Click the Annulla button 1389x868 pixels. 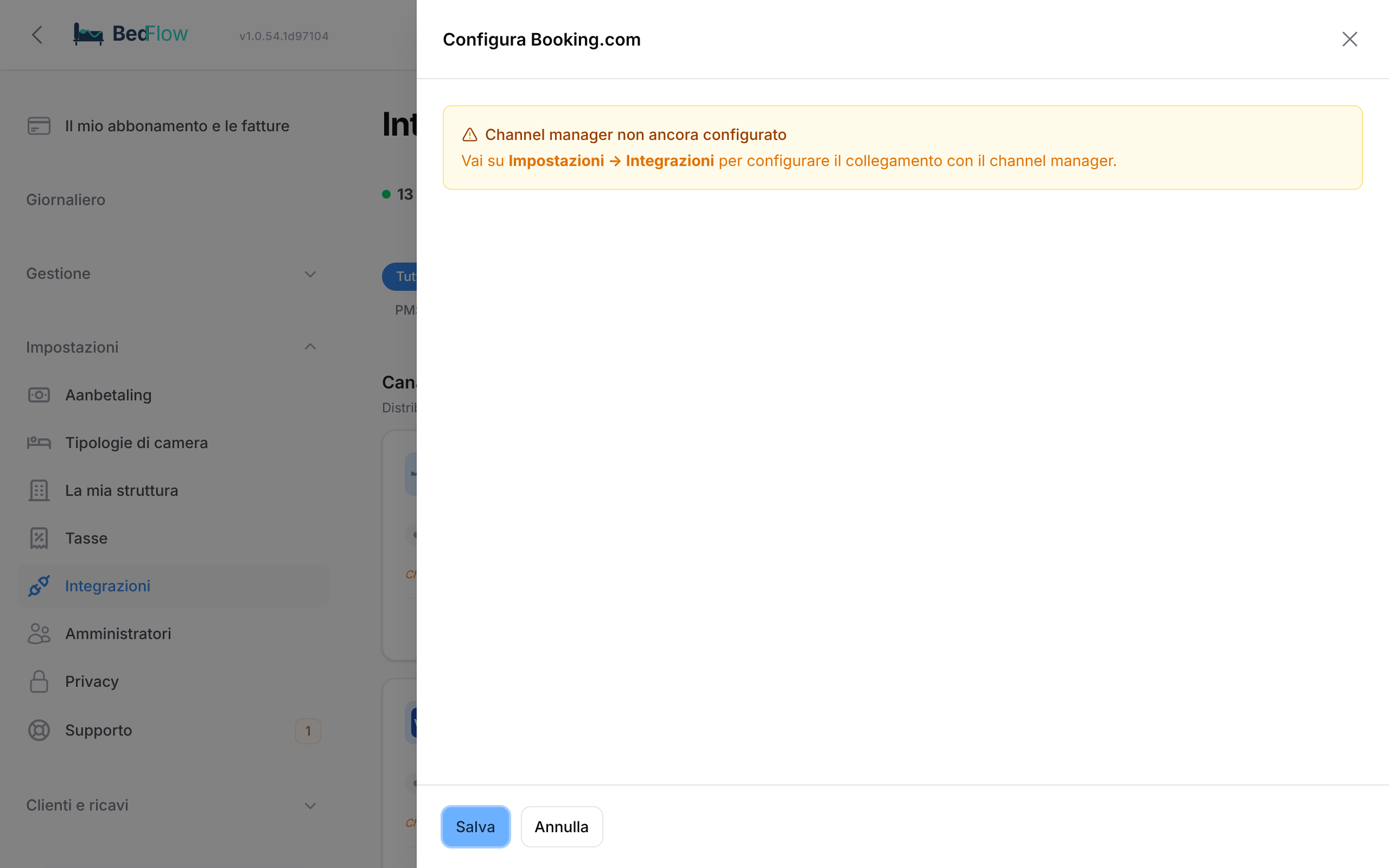[x=562, y=827]
